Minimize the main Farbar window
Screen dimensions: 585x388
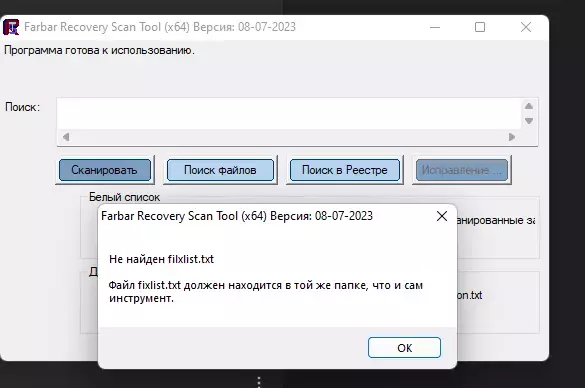435,27
